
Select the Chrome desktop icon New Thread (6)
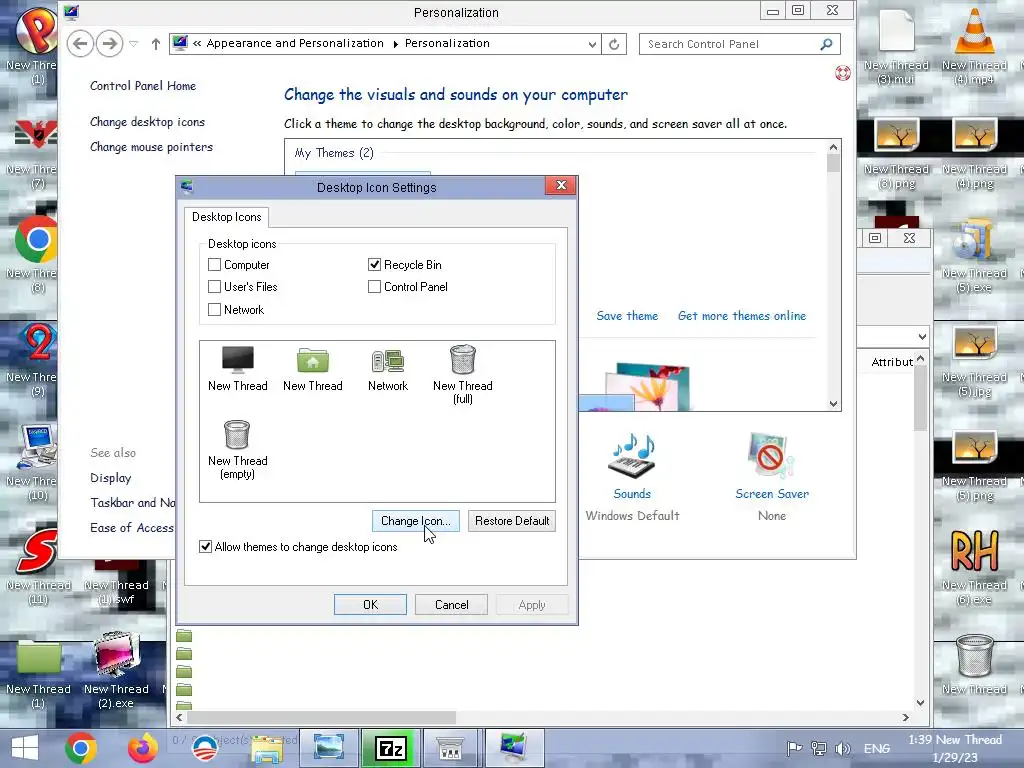(36, 255)
